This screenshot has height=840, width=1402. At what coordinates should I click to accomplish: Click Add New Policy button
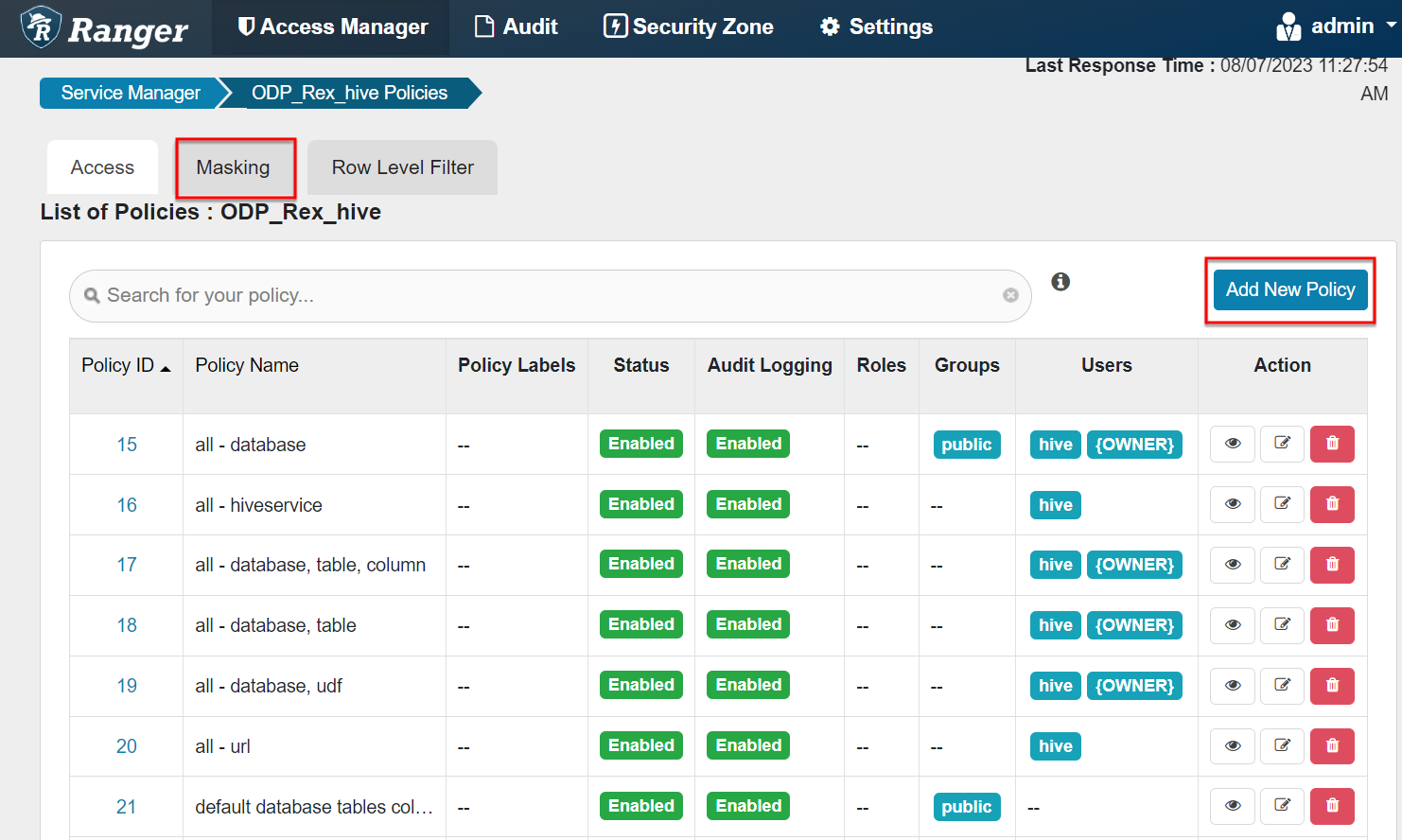click(x=1290, y=289)
